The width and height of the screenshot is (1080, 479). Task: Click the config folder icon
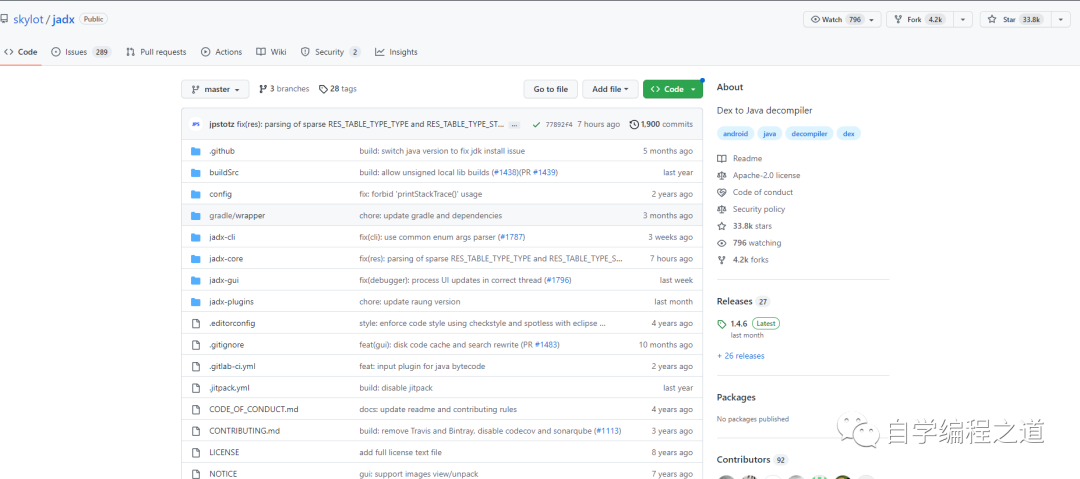(x=196, y=194)
